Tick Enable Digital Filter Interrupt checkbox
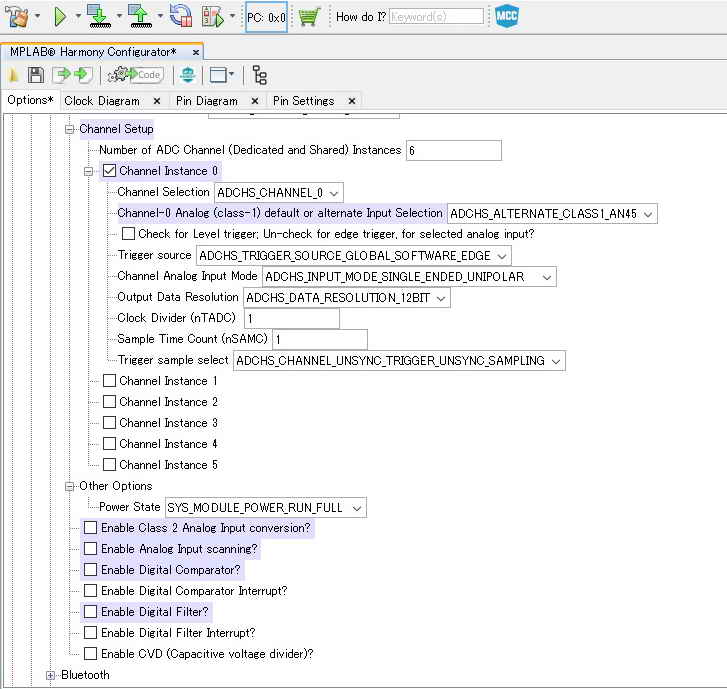 (x=90, y=633)
